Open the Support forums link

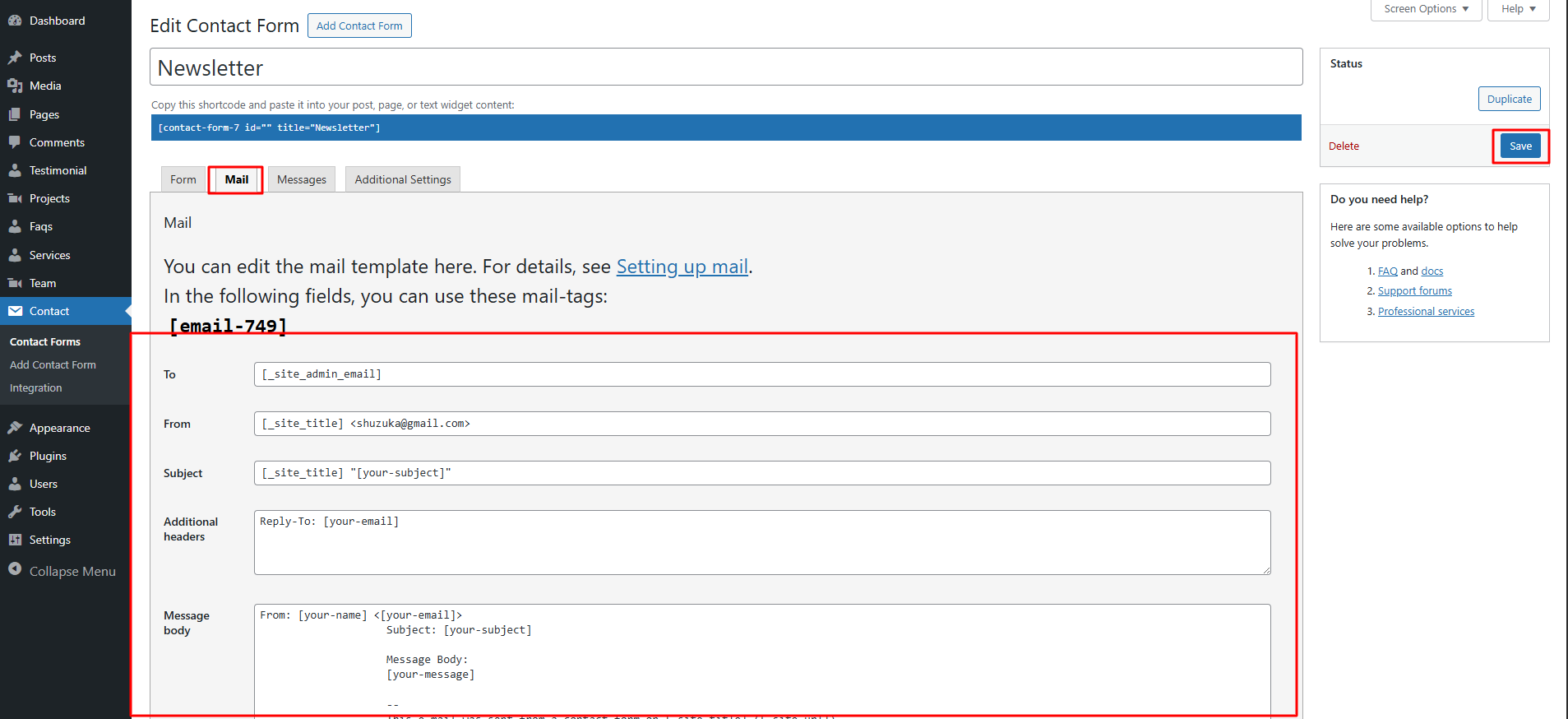coord(1415,290)
